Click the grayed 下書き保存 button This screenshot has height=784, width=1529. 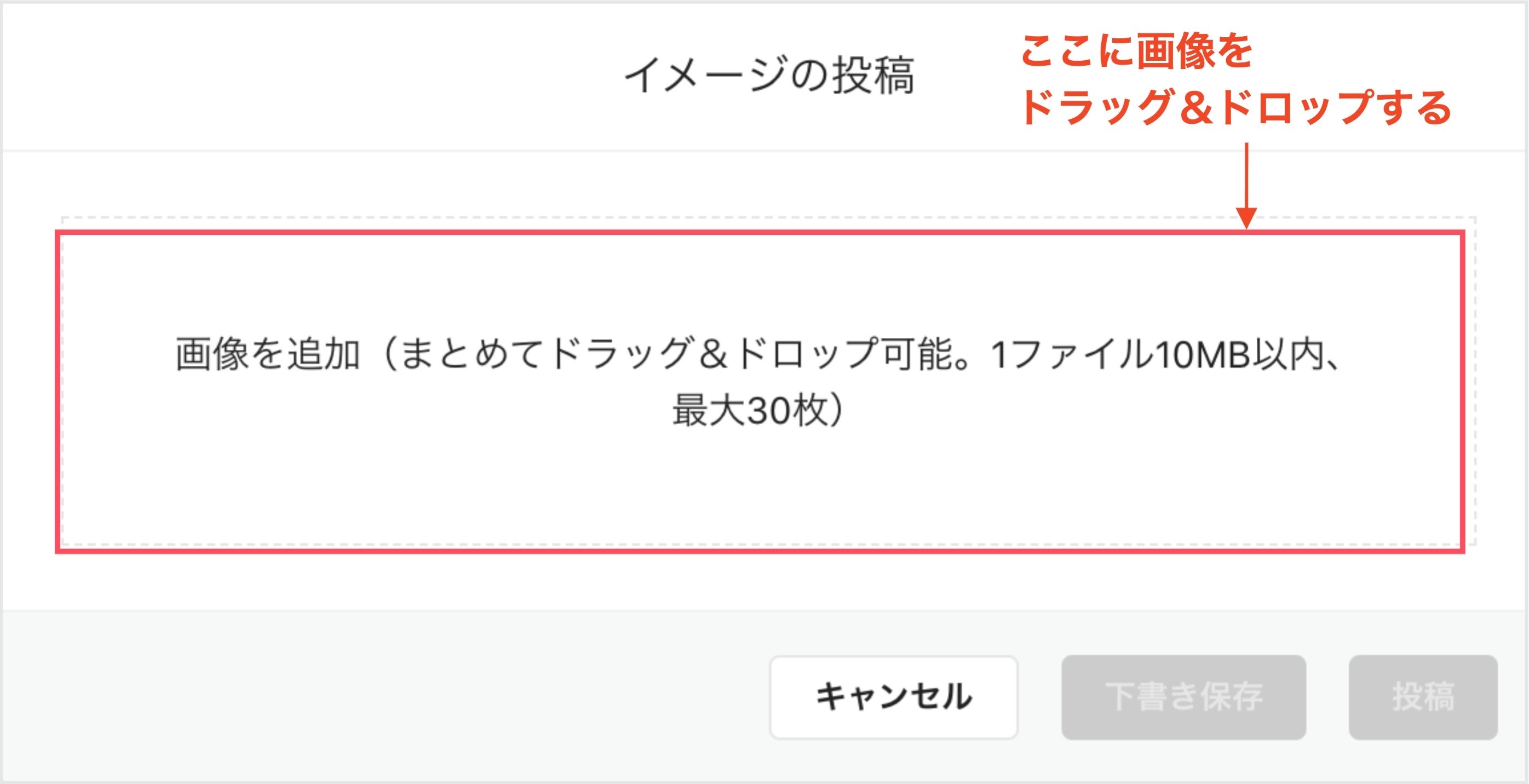point(1183,697)
